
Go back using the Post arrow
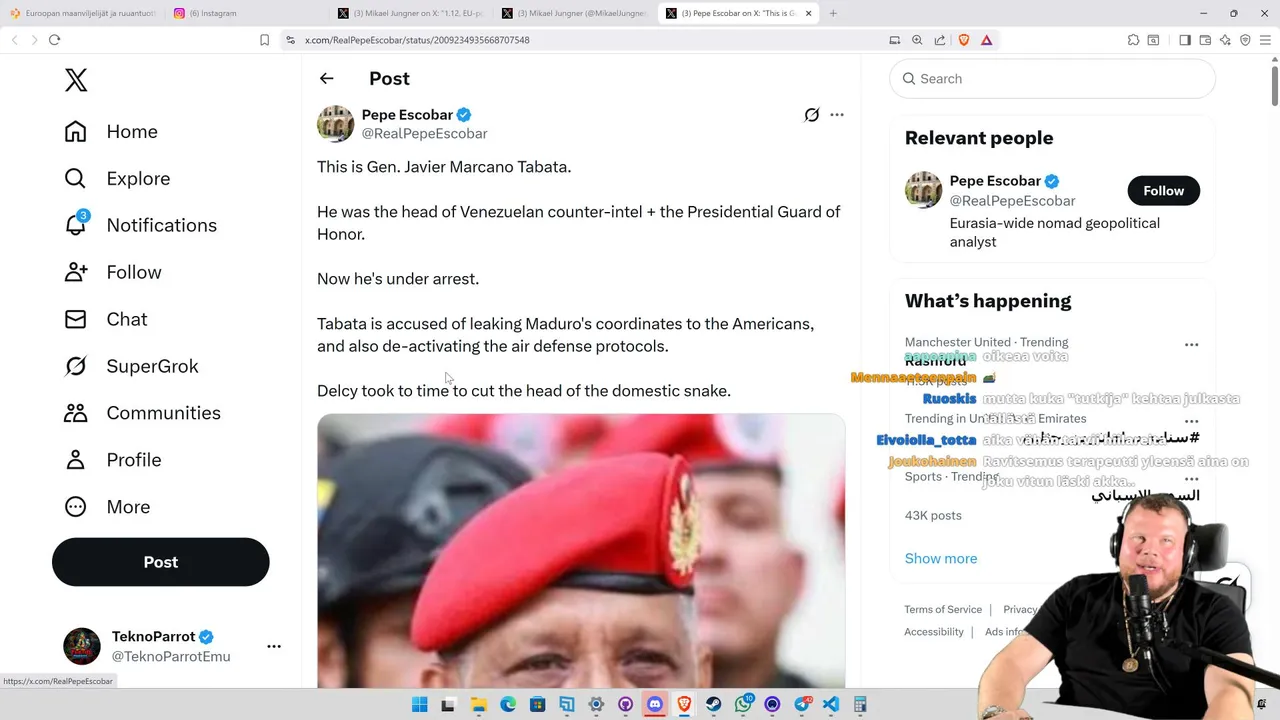tap(327, 78)
